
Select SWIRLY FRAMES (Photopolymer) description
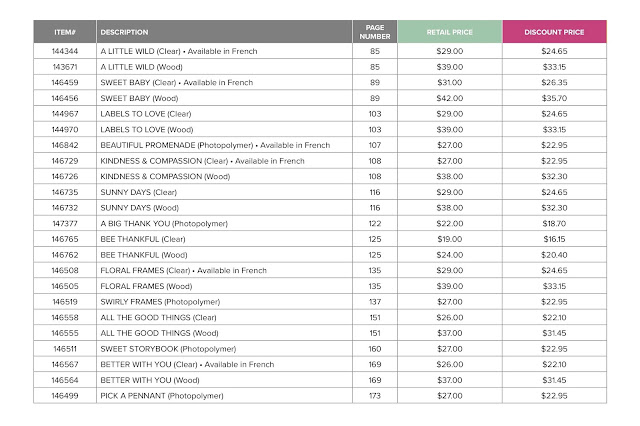(161, 302)
